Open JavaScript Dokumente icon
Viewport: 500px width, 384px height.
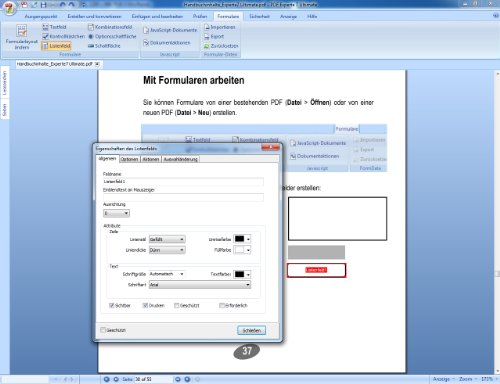[146, 30]
